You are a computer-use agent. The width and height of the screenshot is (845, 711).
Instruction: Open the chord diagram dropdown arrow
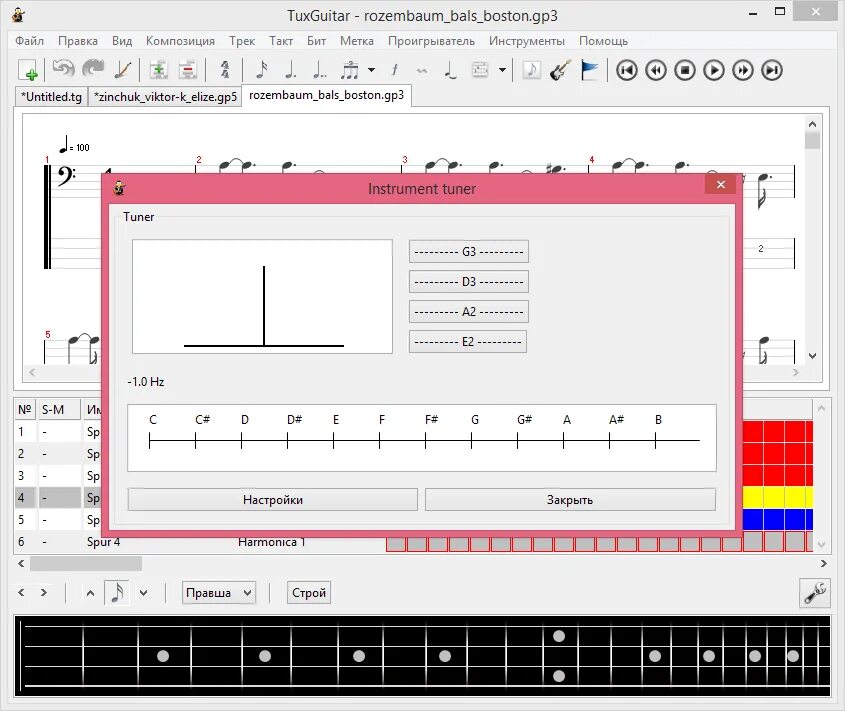(x=502, y=70)
